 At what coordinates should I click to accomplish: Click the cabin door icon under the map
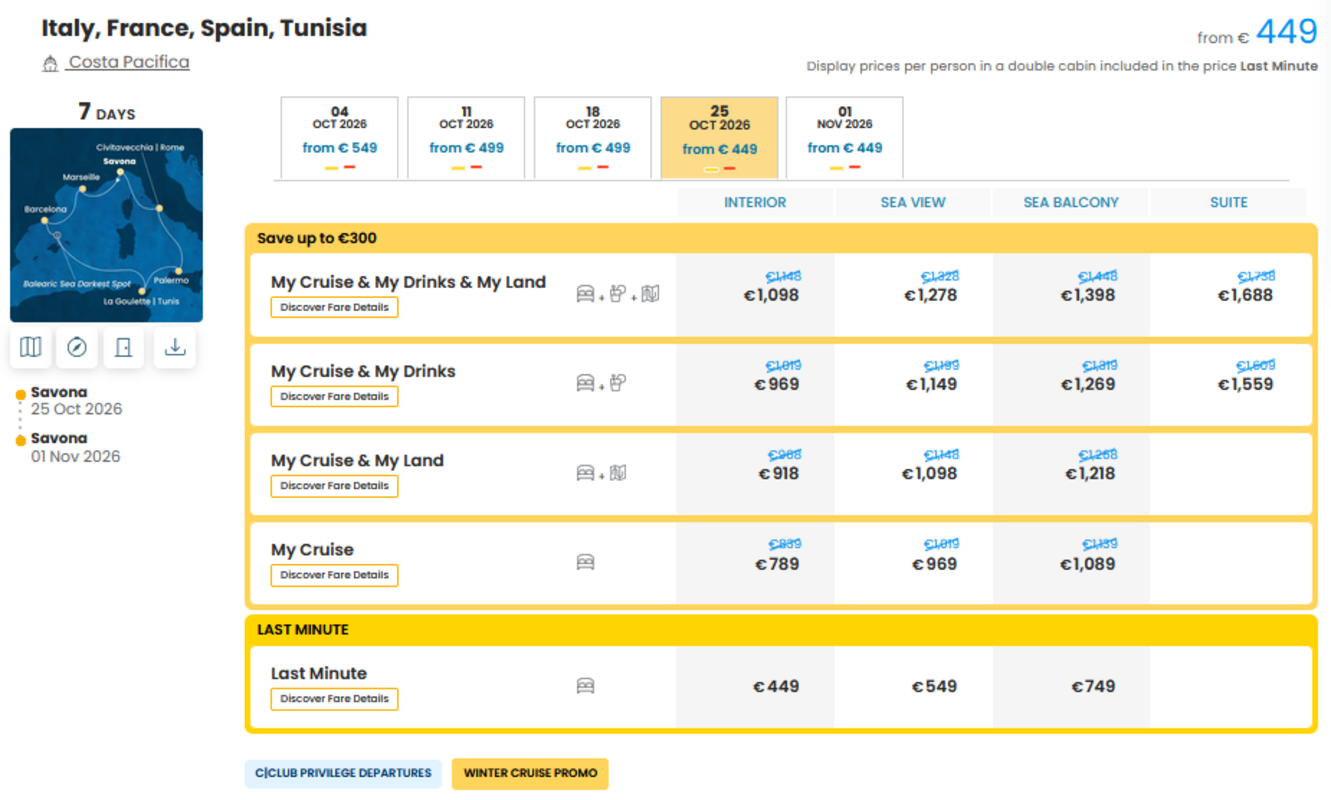point(124,347)
